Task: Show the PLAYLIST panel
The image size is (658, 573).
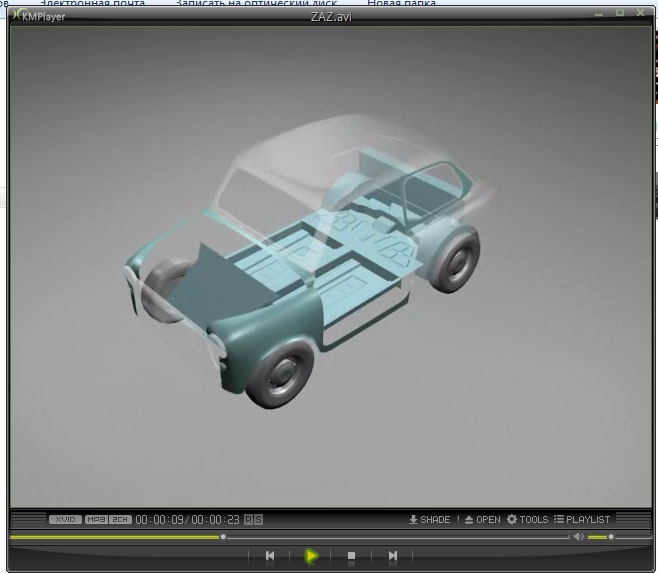Action: click(x=582, y=519)
